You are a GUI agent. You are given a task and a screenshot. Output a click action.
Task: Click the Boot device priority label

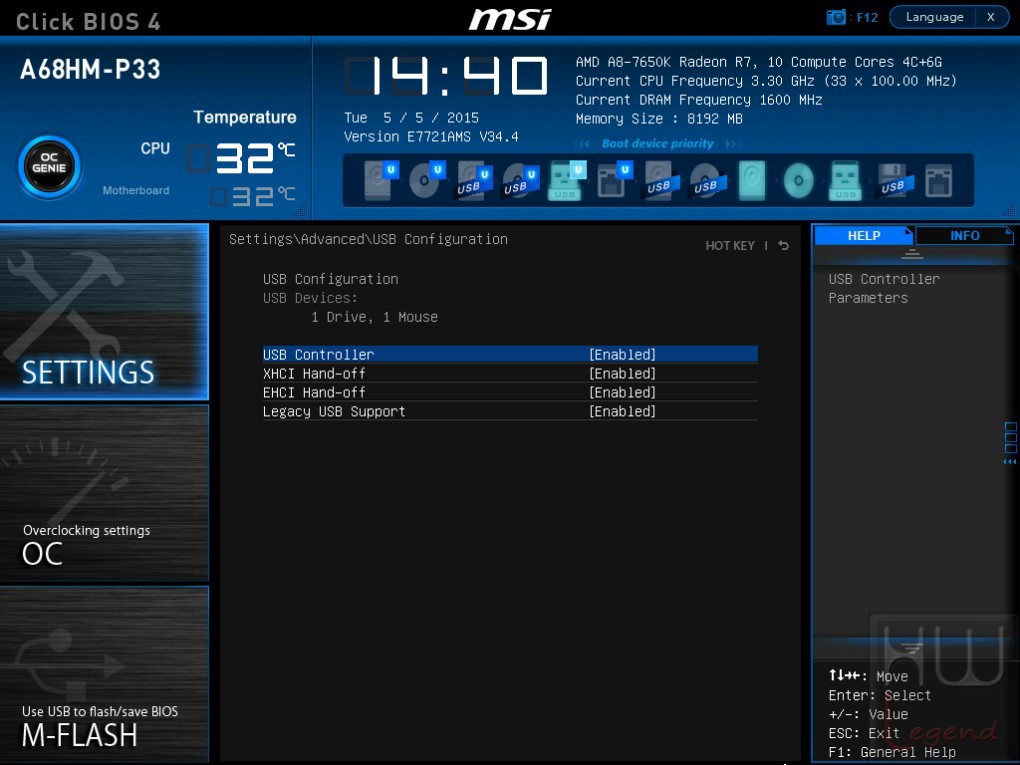657,144
